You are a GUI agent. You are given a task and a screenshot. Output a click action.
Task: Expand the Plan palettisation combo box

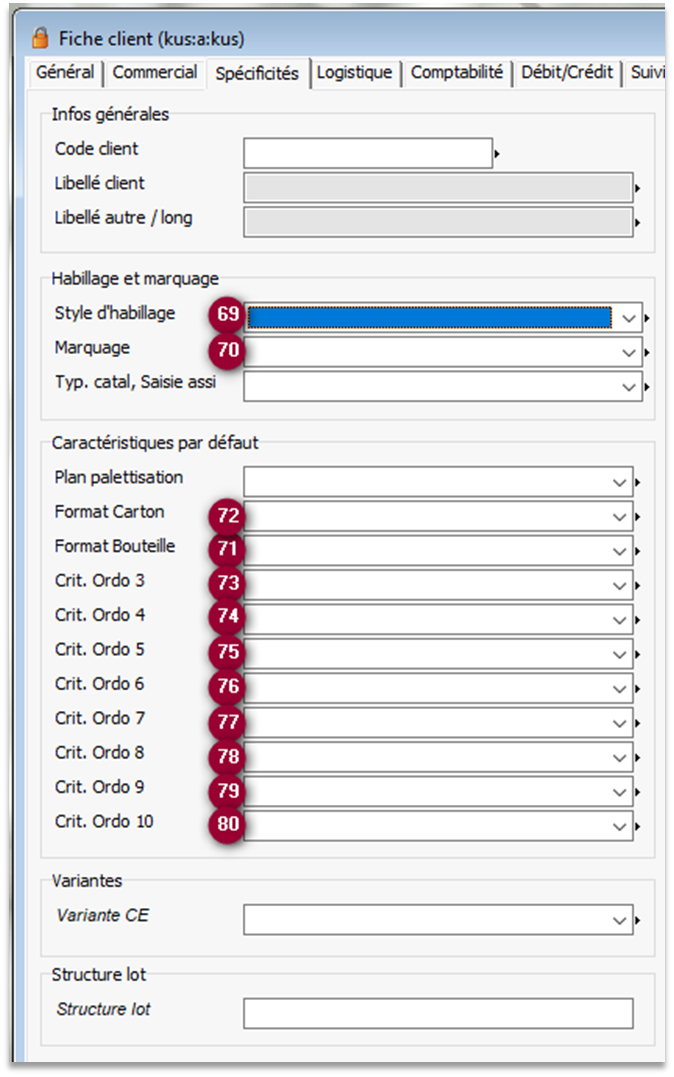pyautogui.click(x=620, y=482)
